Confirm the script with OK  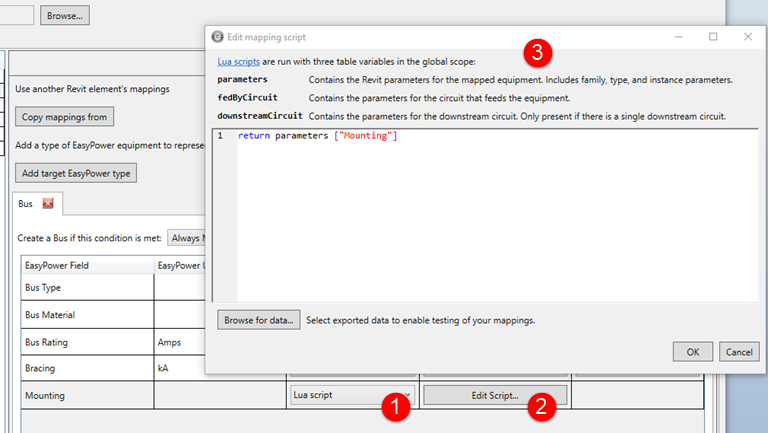coord(692,352)
